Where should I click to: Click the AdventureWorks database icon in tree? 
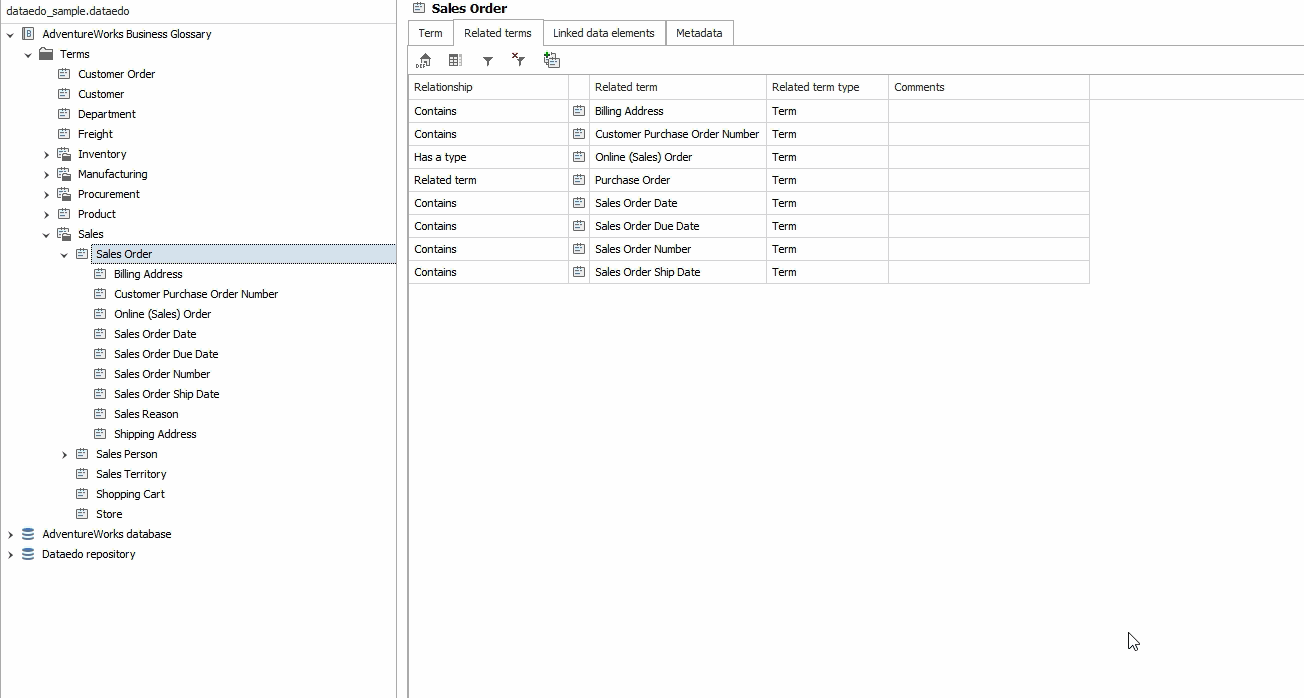28,534
